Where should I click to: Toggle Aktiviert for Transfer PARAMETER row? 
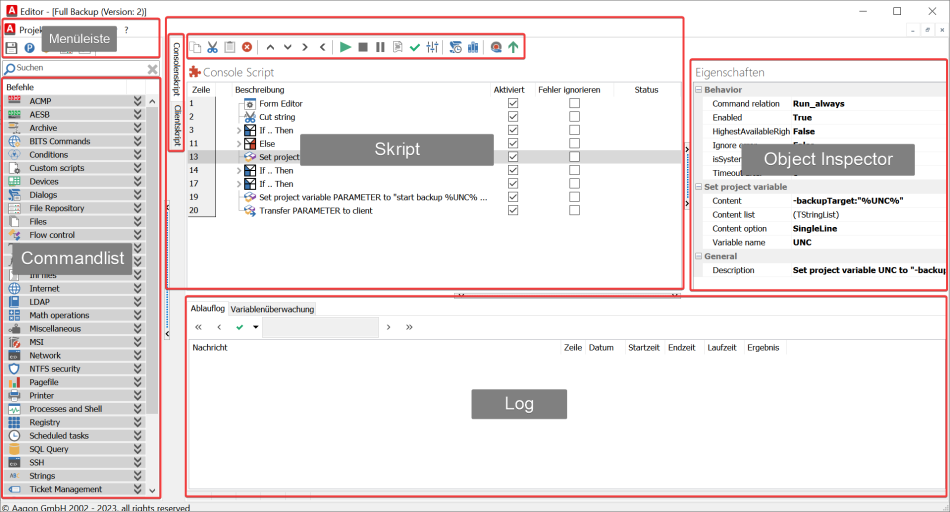coord(513,210)
